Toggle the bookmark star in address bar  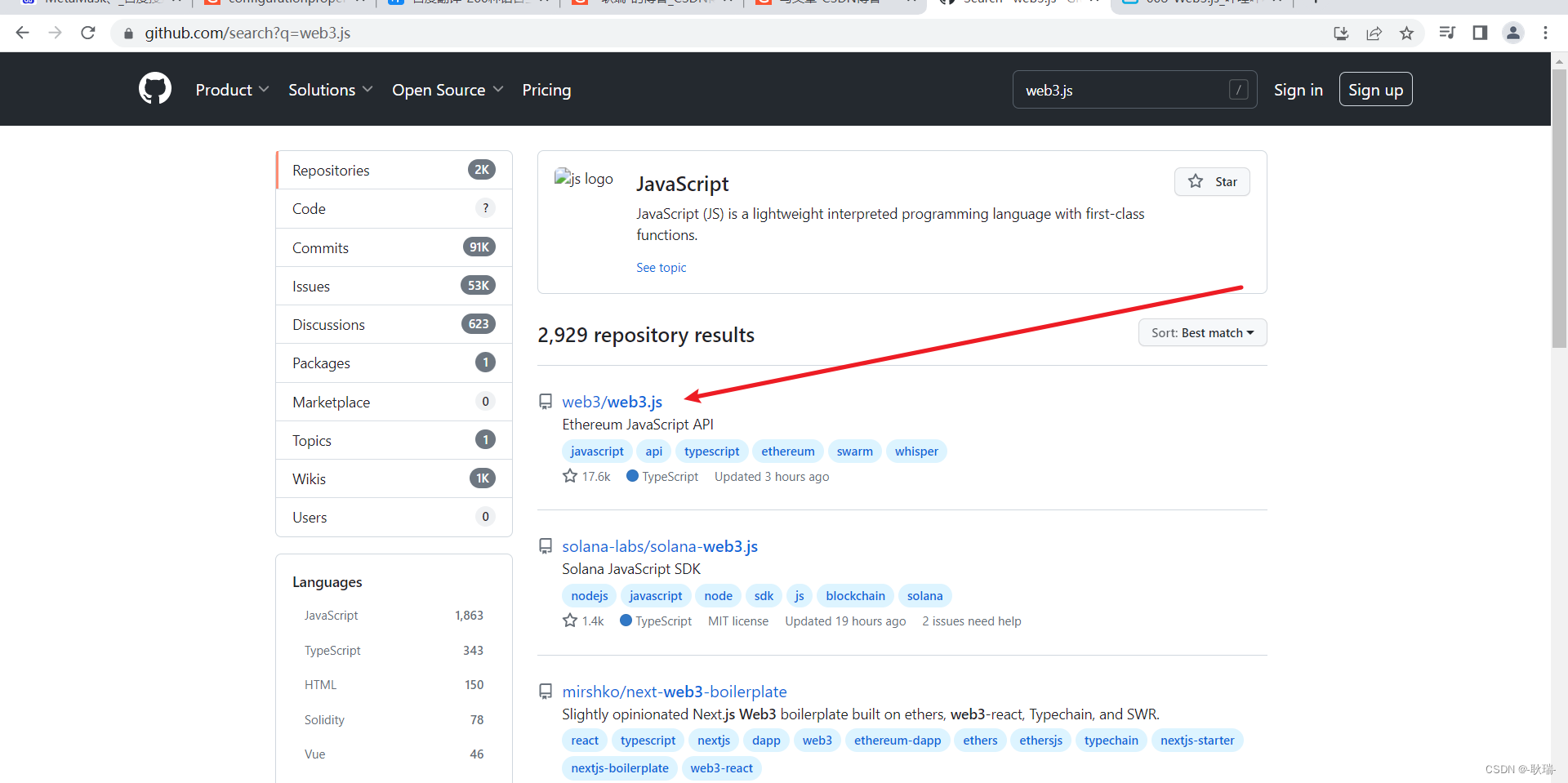tap(1407, 33)
